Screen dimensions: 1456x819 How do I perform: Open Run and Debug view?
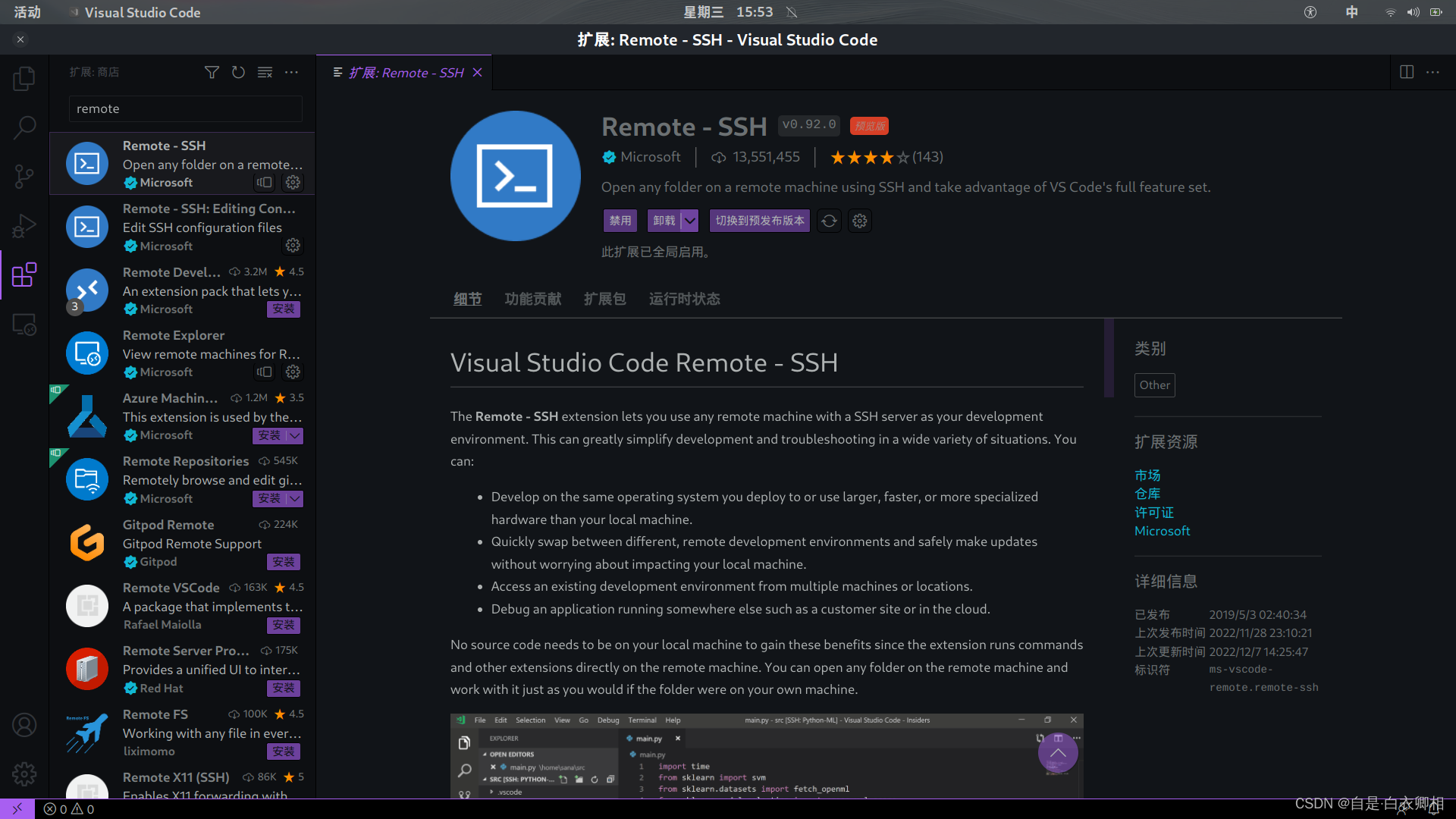pyautogui.click(x=24, y=226)
